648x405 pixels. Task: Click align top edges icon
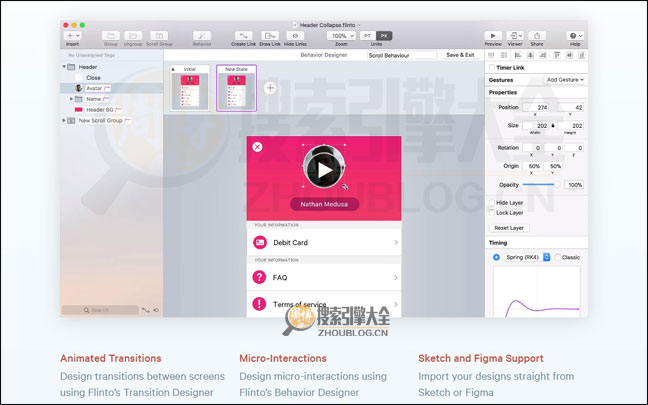(557, 55)
